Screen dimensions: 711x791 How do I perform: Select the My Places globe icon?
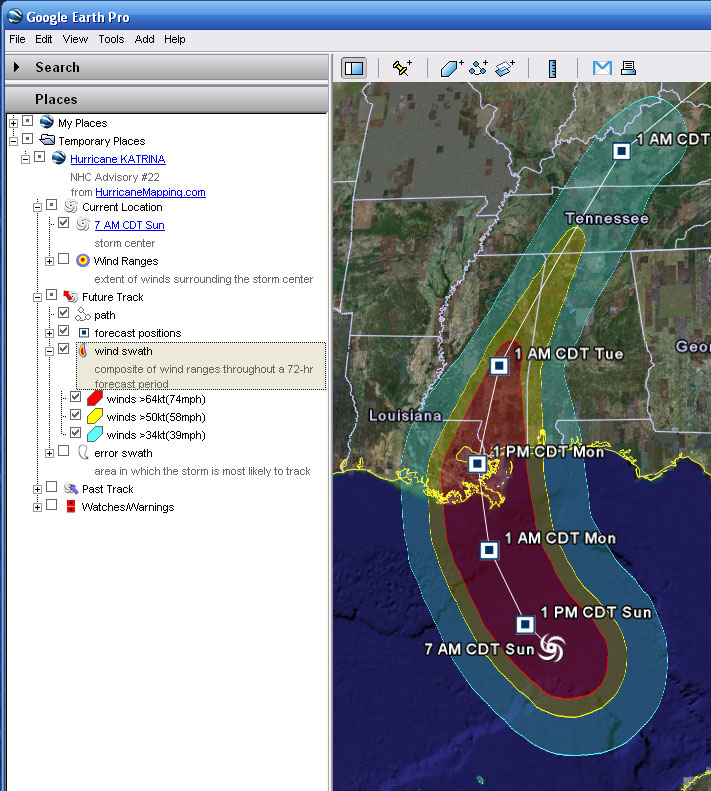click(47, 122)
